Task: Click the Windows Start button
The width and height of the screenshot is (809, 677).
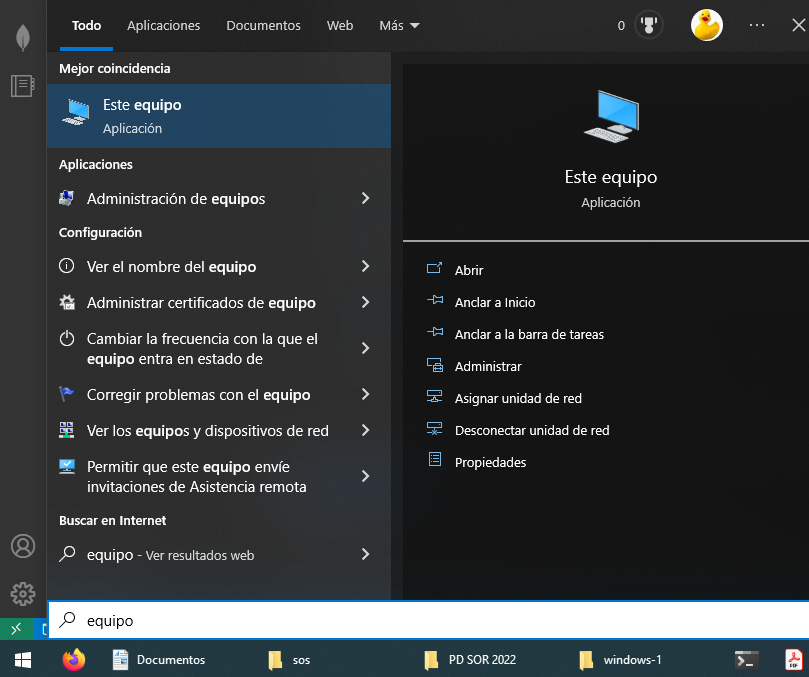Action: [x=22, y=660]
